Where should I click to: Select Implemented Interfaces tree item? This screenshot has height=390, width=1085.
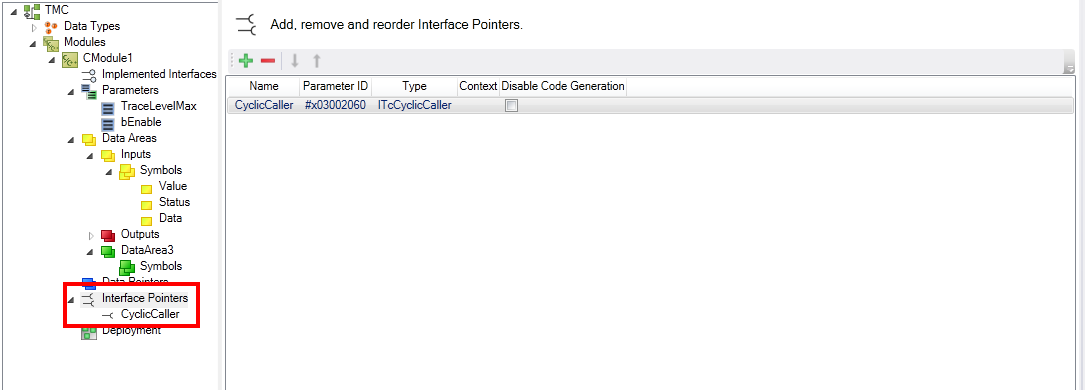158,74
